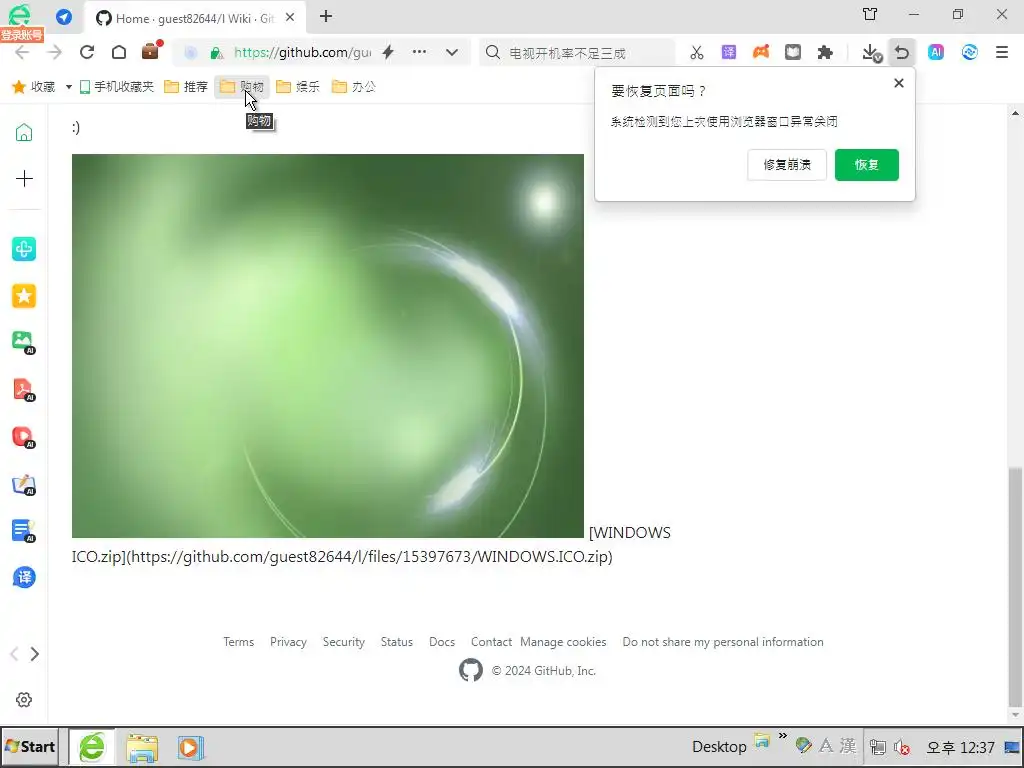The image size is (1024, 768).
Task: Open the Status footer link
Action: click(396, 642)
